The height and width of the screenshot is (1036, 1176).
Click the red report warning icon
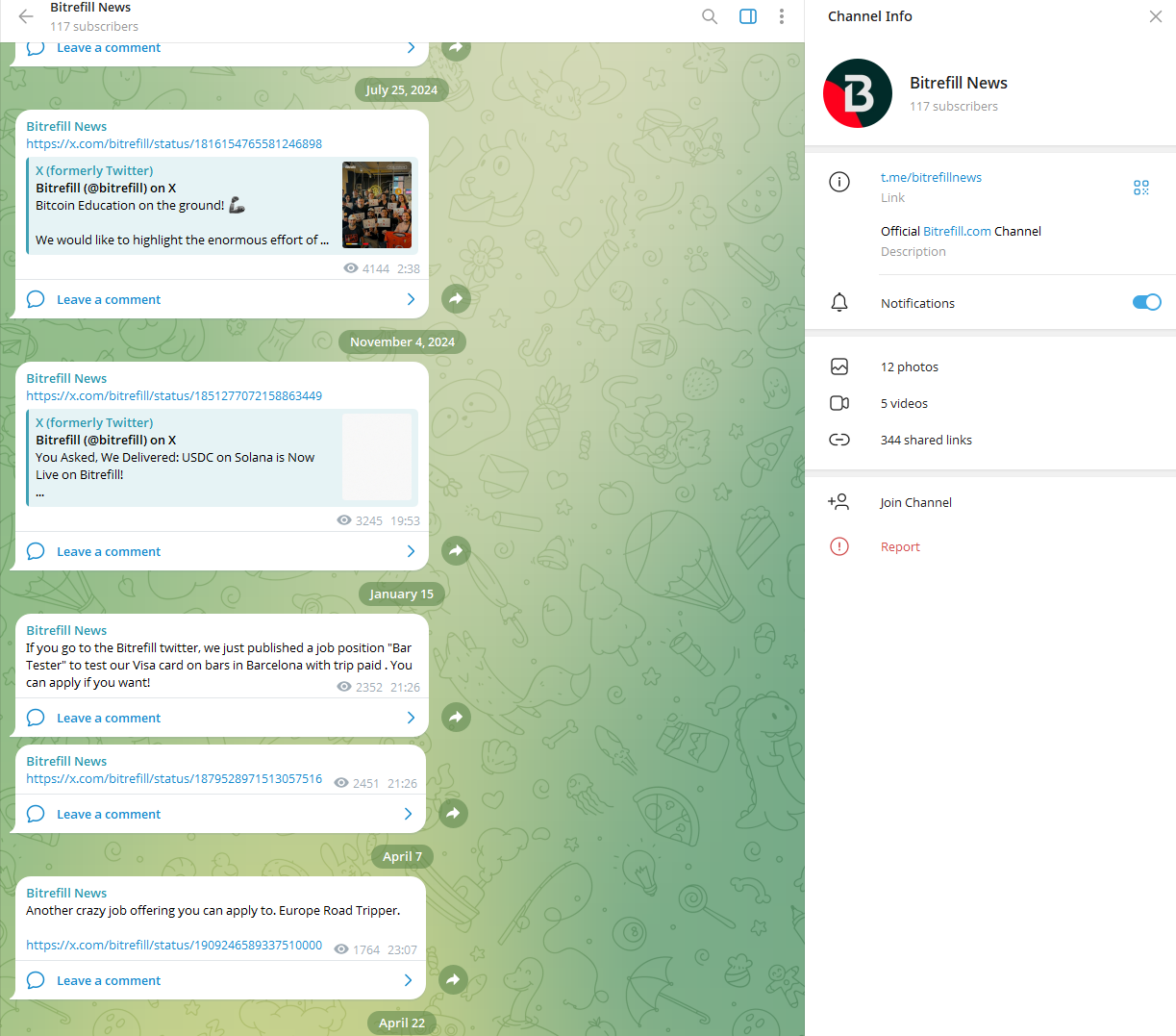pos(839,546)
